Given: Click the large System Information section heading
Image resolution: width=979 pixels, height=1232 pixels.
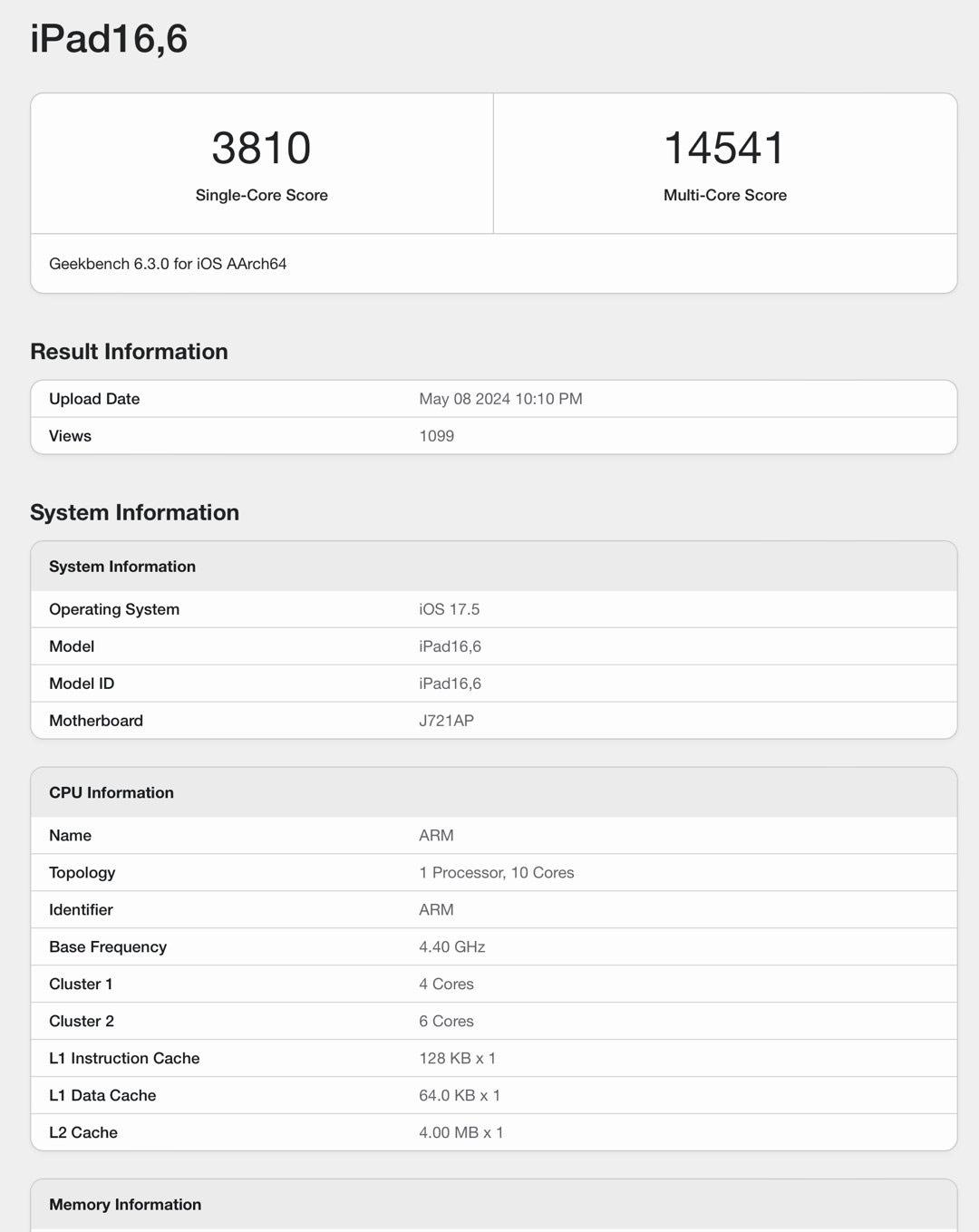Looking at the screenshot, I should (x=134, y=512).
